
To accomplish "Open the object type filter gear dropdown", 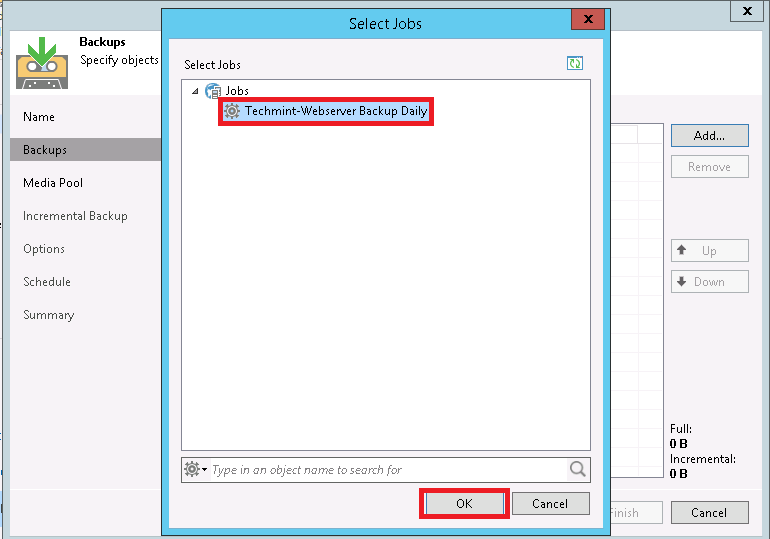I will [x=195, y=469].
